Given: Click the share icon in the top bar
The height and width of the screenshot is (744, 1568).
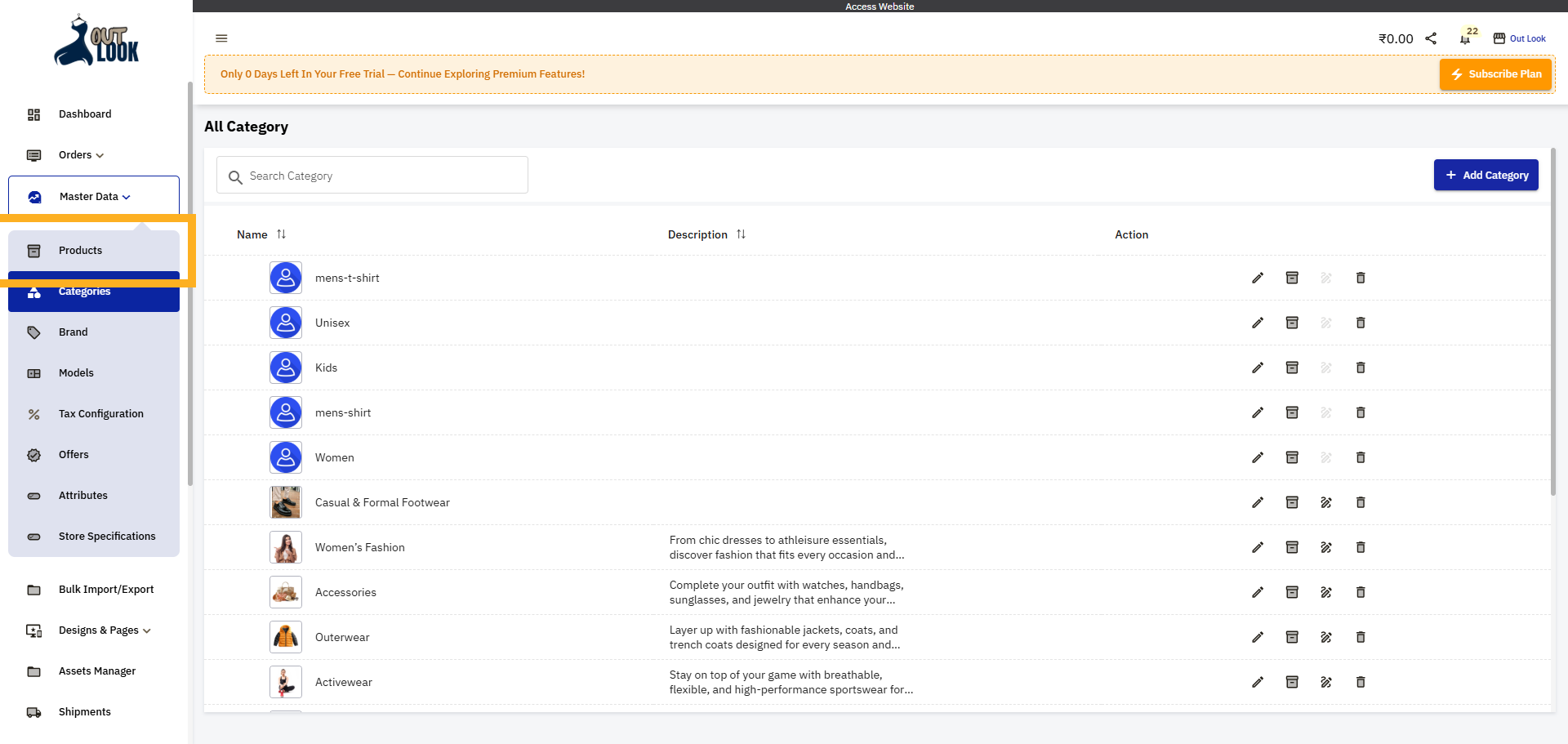Looking at the screenshot, I should [1431, 38].
